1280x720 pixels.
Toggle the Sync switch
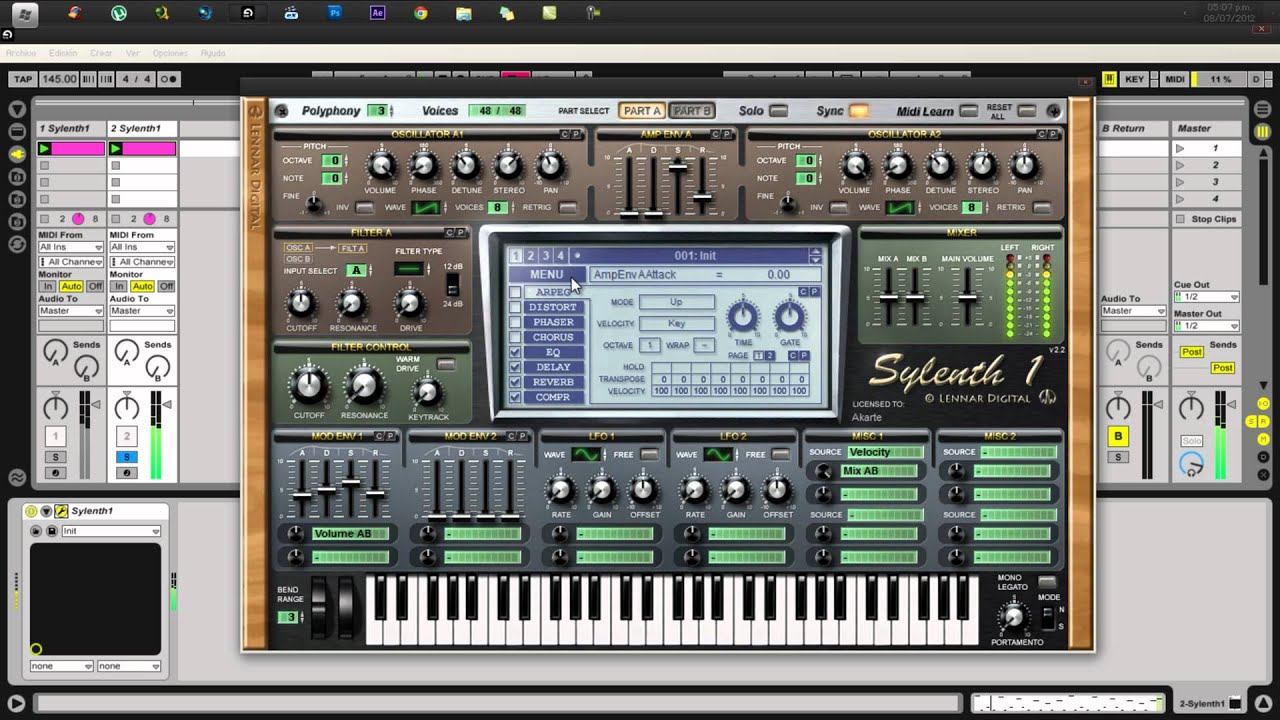click(859, 111)
